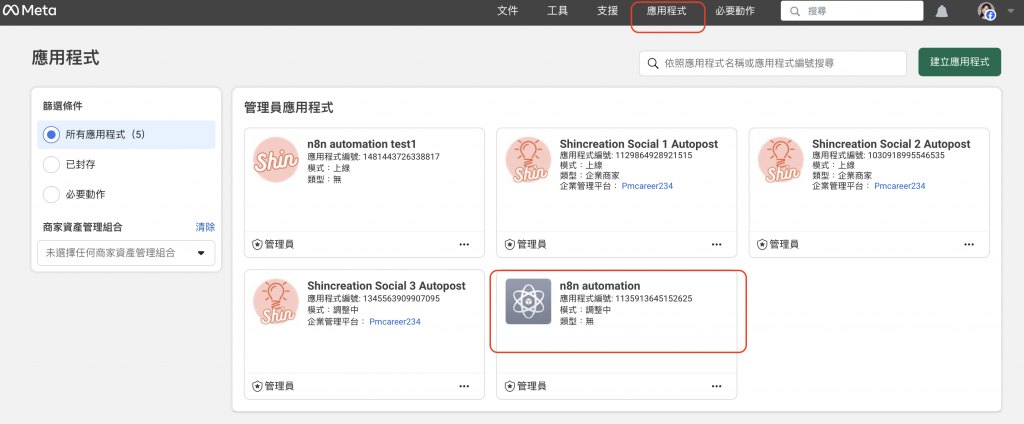
Task: Open the 應用程式 menu item
Action: pyautogui.click(x=667, y=11)
